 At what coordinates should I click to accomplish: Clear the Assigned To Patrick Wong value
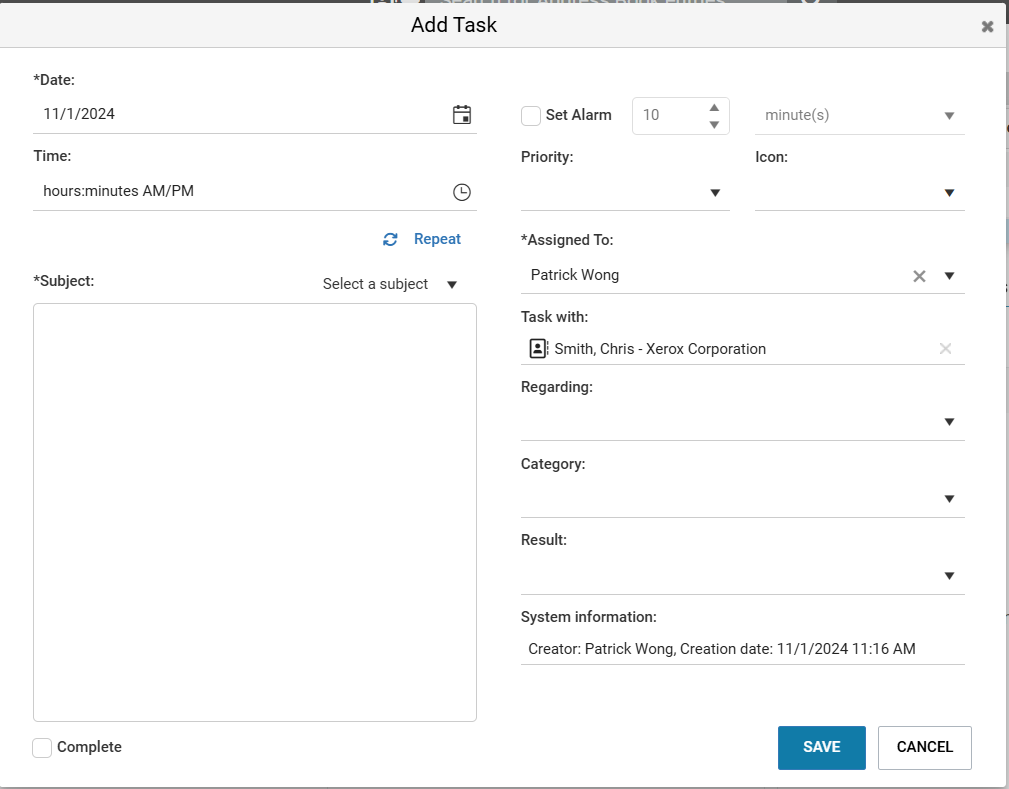(919, 276)
